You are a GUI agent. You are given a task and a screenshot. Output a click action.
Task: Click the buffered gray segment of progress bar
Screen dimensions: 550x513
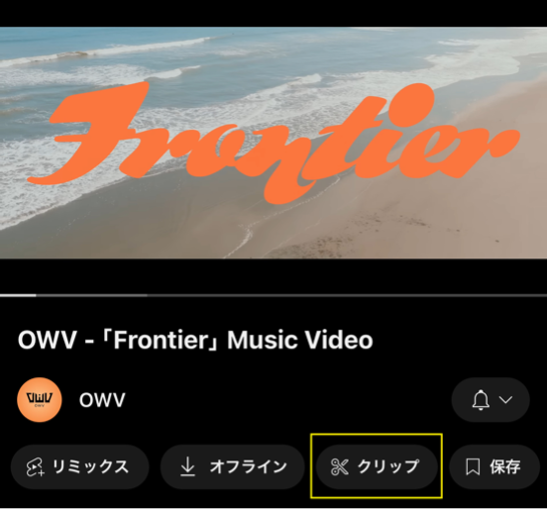click(x=92, y=295)
